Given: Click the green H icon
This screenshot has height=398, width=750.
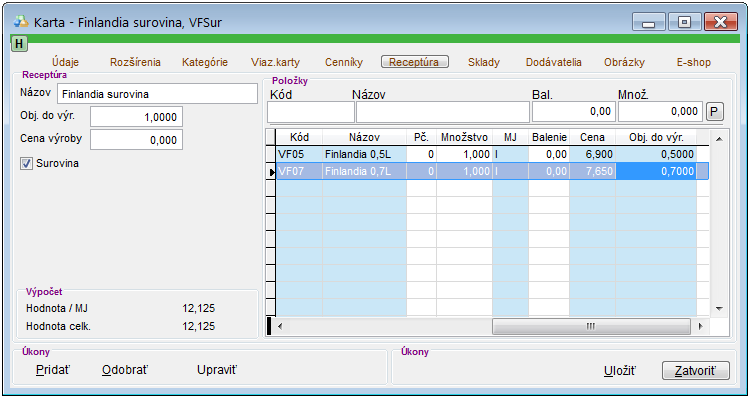Looking at the screenshot, I should point(19,44).
